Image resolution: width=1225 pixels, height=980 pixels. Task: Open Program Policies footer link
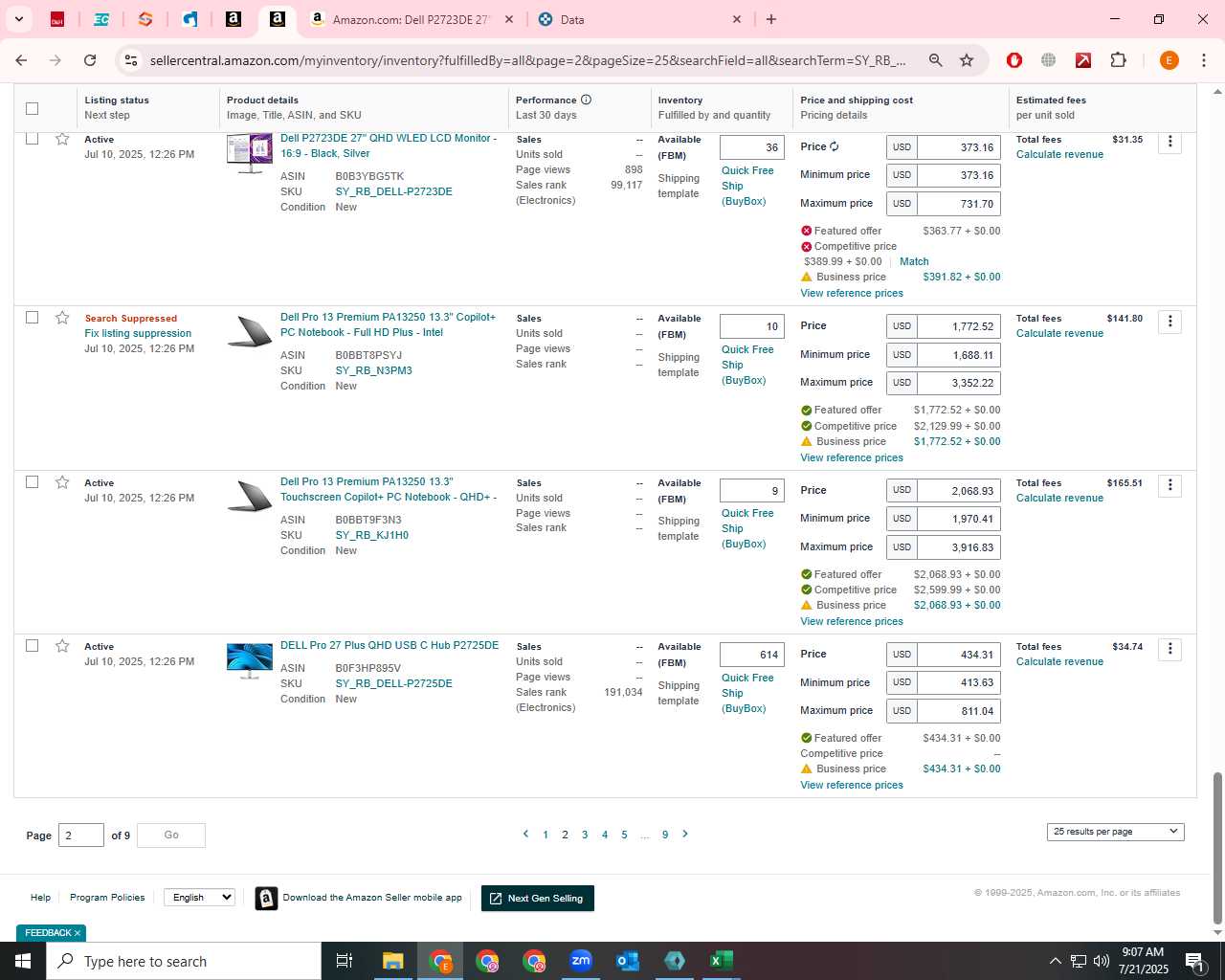point(107,898)
